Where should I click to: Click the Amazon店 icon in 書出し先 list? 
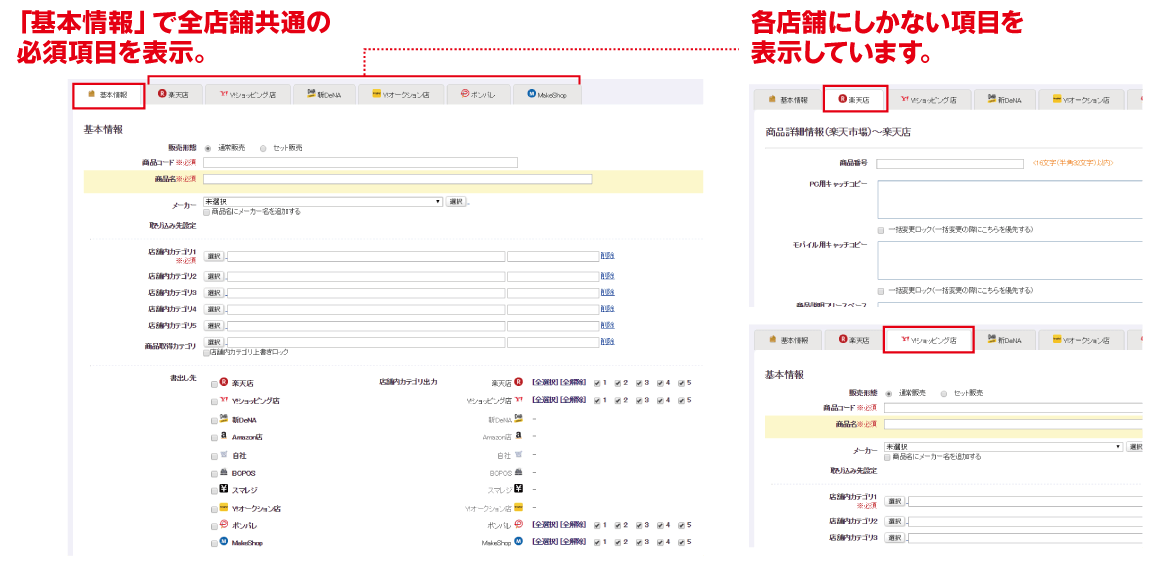click(x=224, y=436)
